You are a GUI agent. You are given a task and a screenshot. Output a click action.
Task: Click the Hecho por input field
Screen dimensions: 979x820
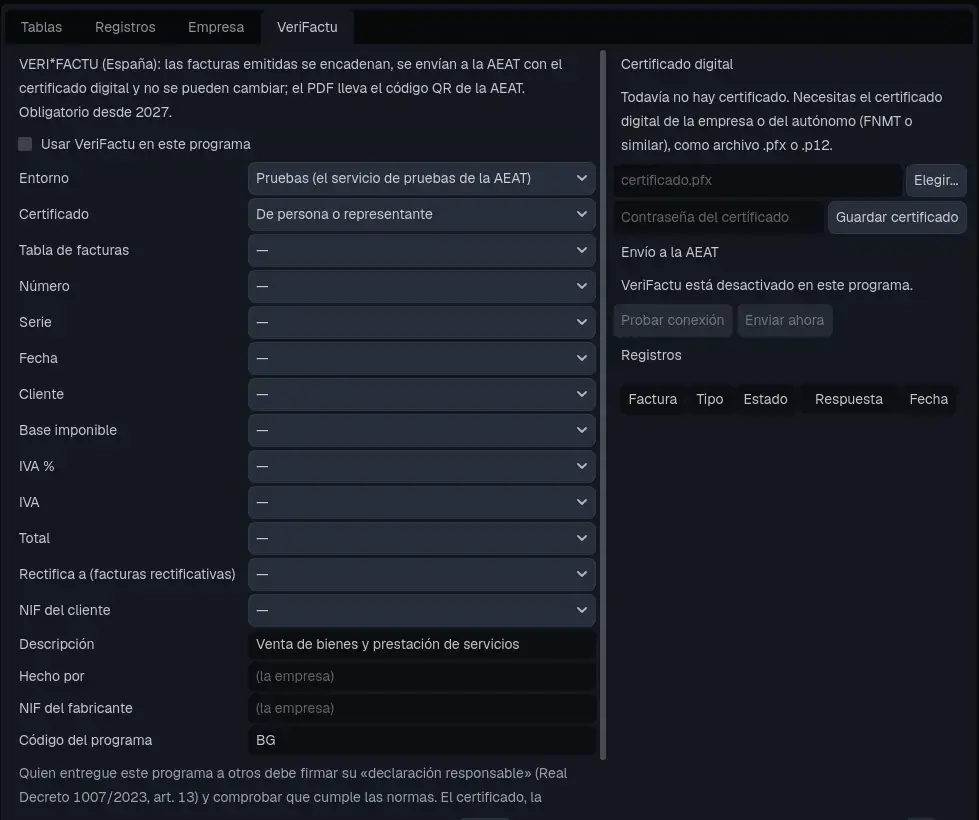coord(421,676)
